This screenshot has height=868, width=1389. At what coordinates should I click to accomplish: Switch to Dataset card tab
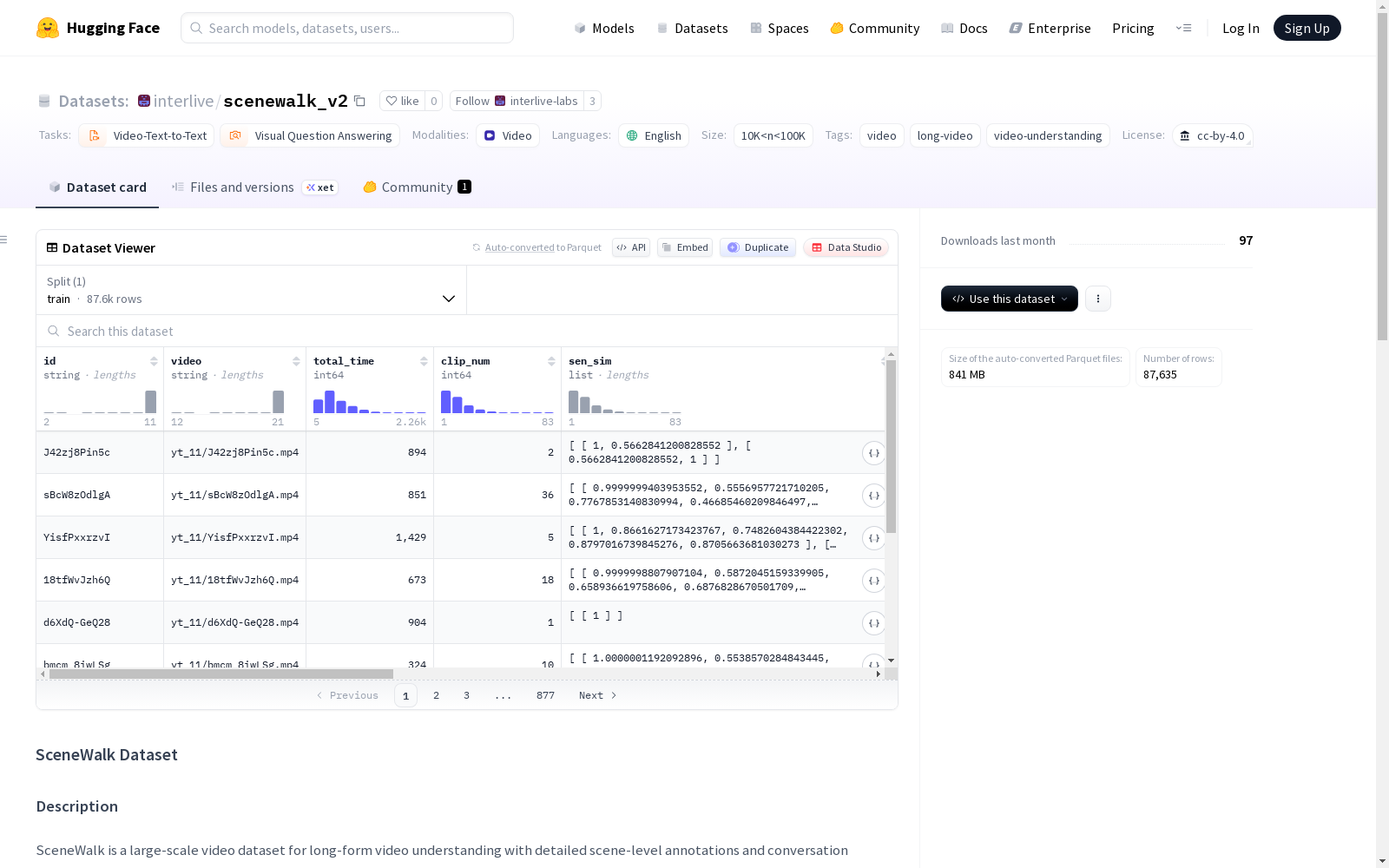tap(97, 187)
